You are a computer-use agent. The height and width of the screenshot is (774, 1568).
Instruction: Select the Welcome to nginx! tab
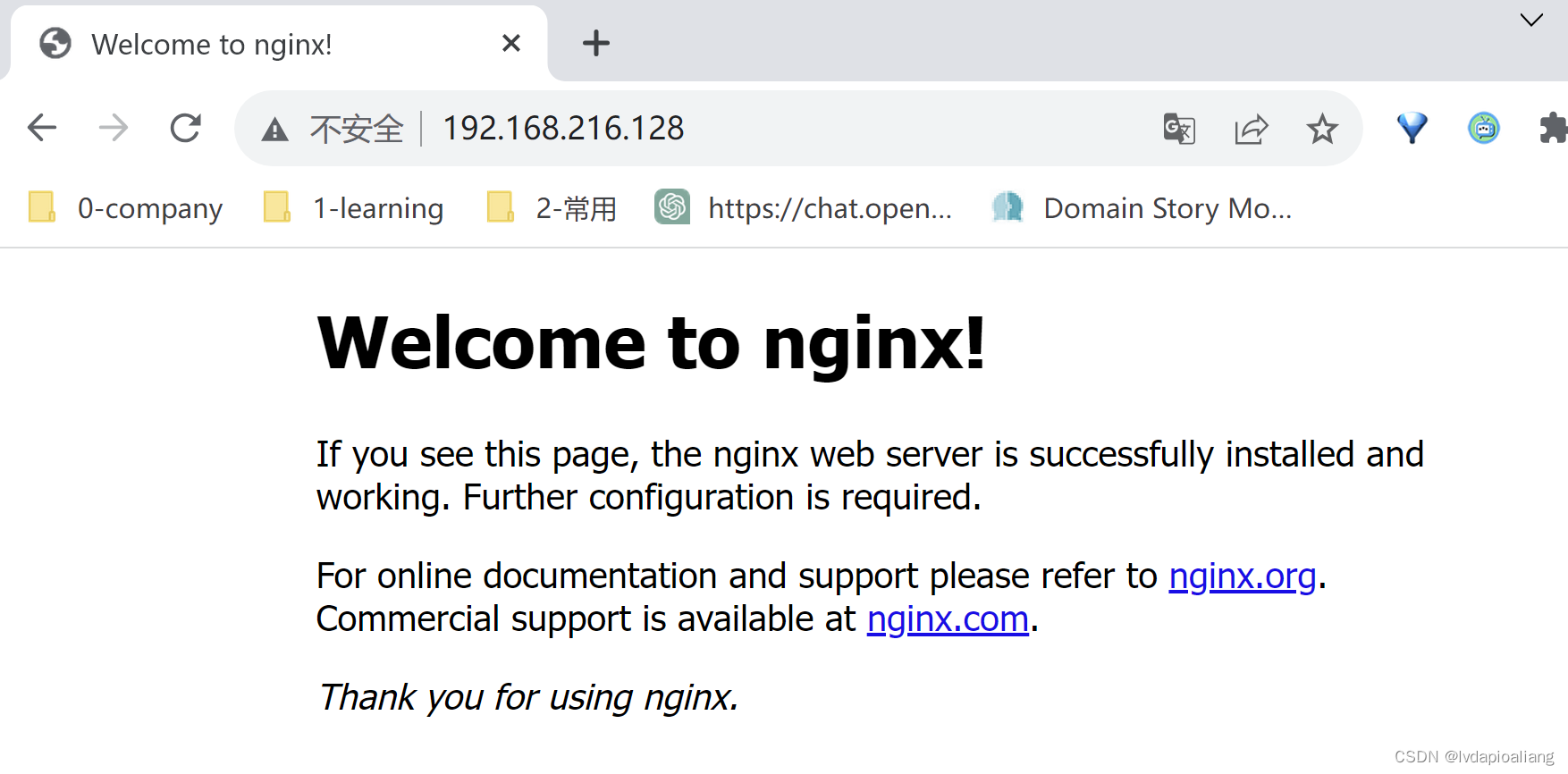pyautogui.click(x=279, y=44)
